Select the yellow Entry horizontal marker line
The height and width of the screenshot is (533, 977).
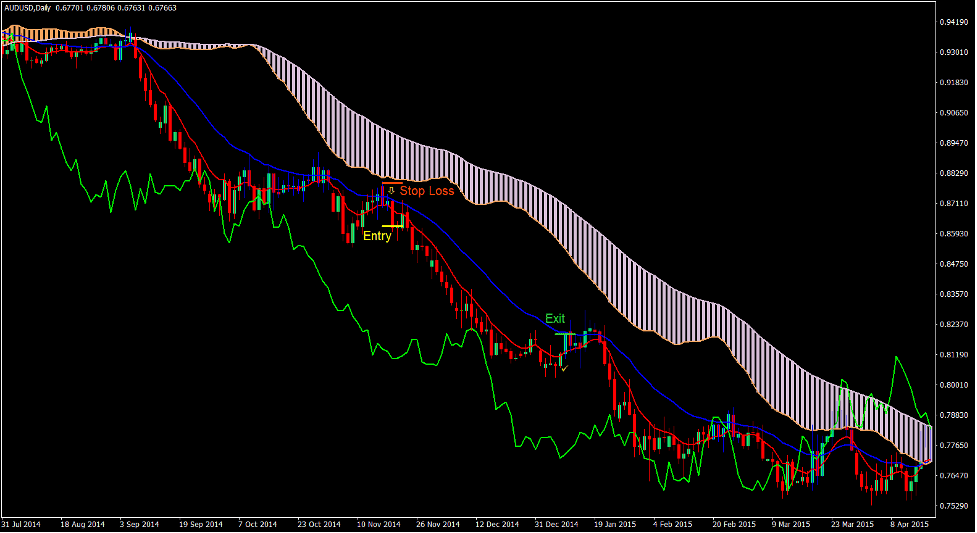(393, 226)
